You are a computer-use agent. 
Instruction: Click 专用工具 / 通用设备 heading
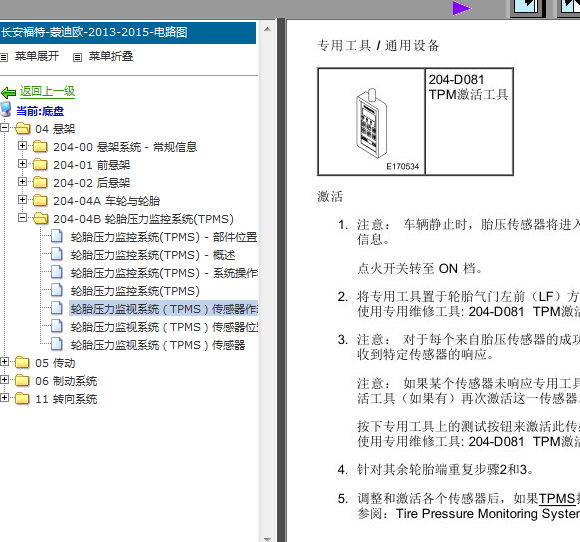point(378,46)
